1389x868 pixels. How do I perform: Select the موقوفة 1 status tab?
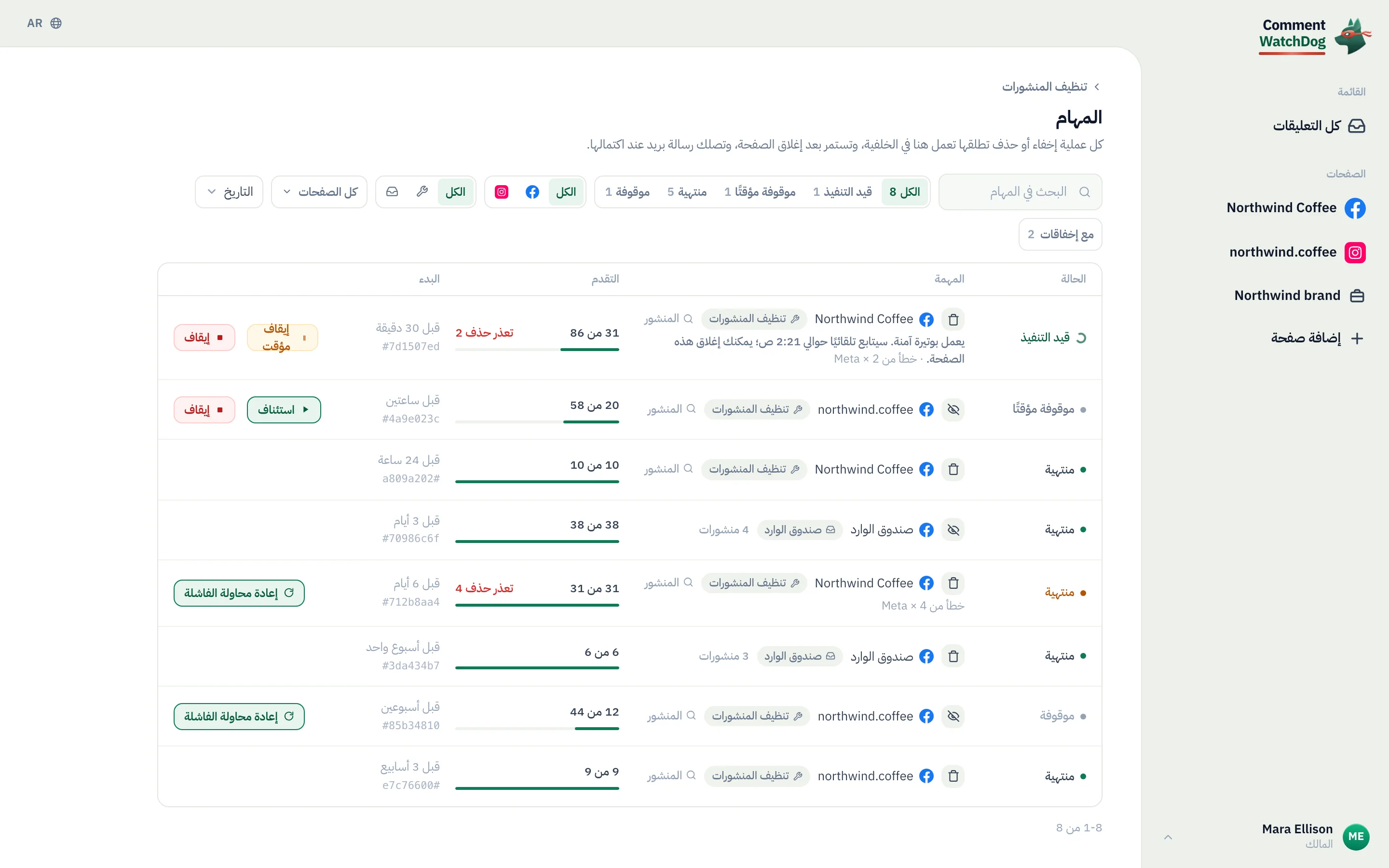(x=627, y=192)
